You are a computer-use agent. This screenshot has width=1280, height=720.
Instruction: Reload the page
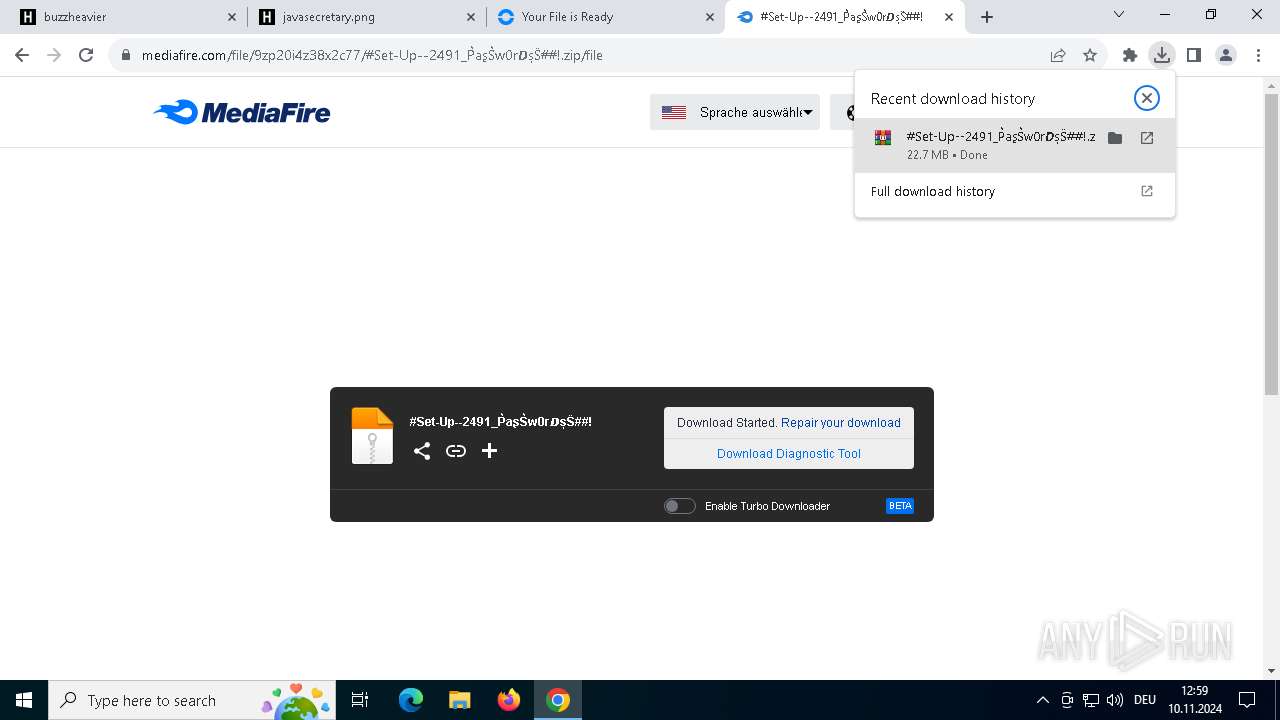click(x=86, y=55)
